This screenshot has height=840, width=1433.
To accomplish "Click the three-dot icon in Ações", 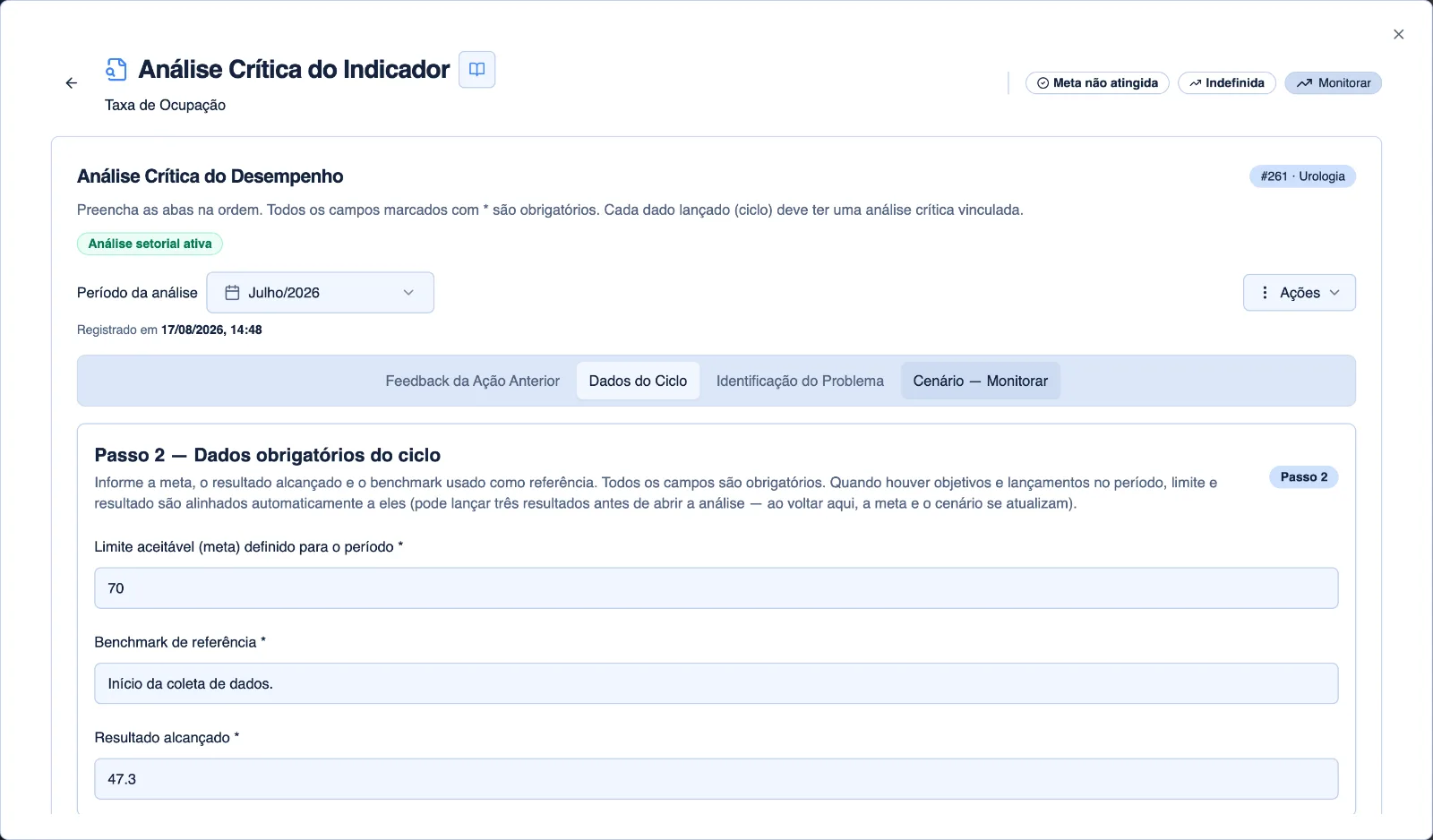I will coord(1265,293).
